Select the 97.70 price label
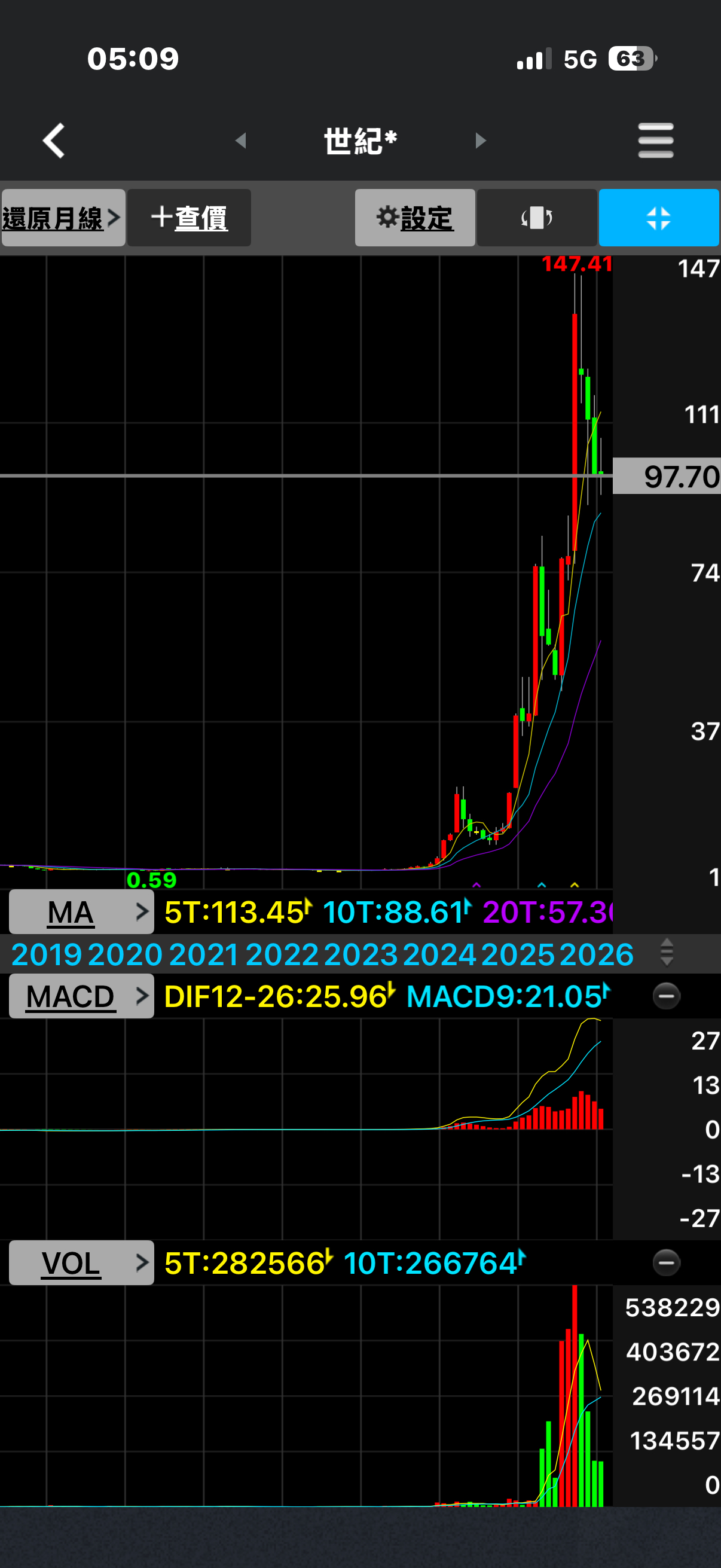 click(x=667, y=476)
